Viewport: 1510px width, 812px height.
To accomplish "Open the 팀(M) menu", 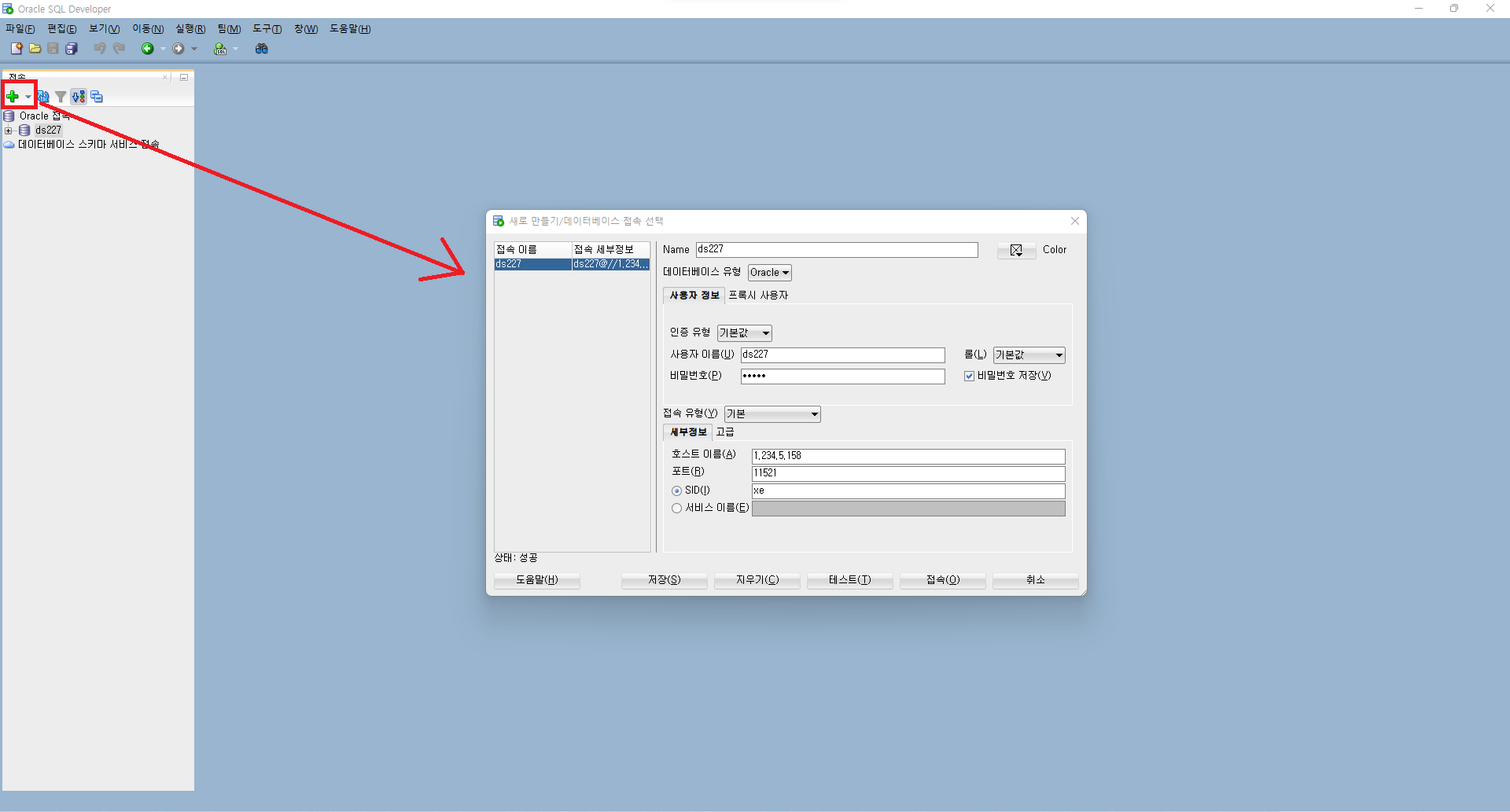I will pos(229,29).
